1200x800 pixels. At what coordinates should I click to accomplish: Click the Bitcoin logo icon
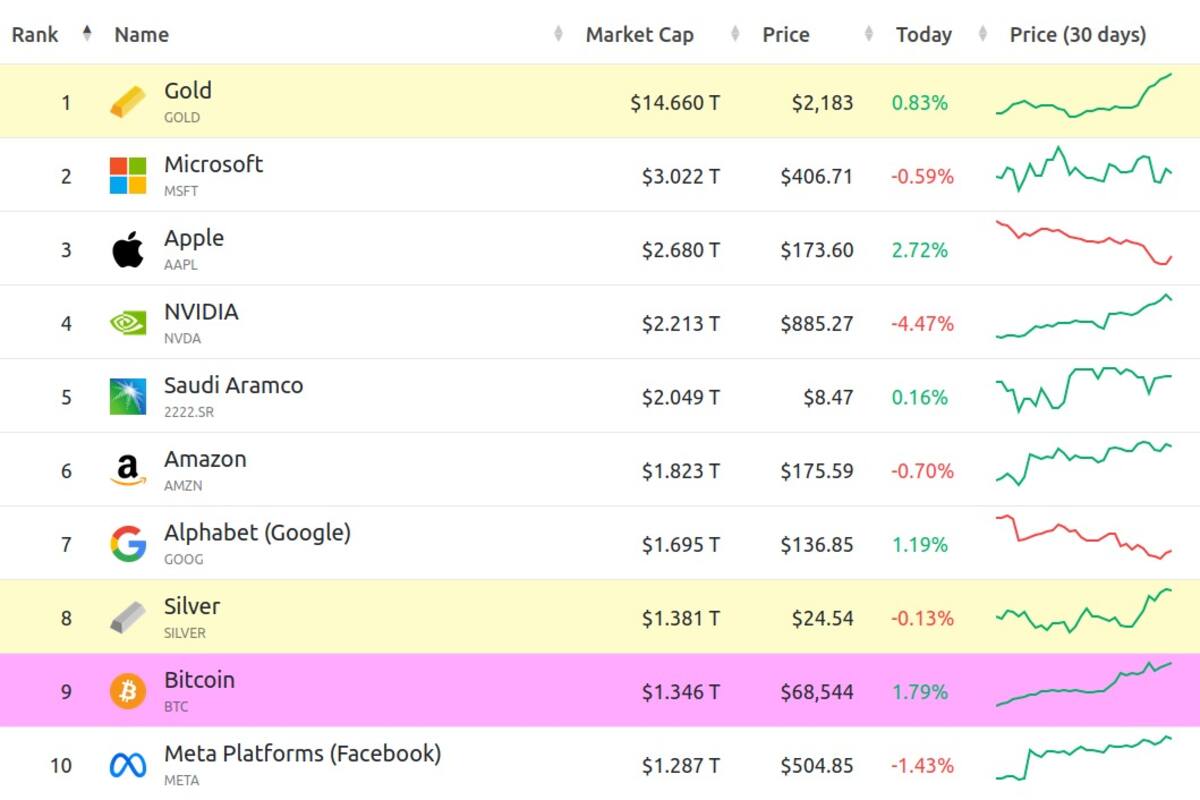coord(128,691)
